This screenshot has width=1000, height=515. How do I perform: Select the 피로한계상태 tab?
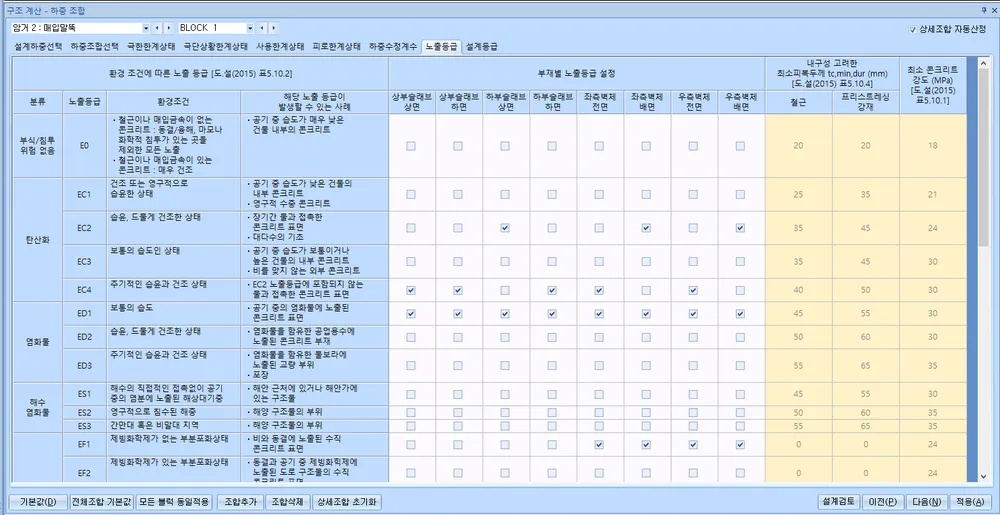tap(337, 47)
